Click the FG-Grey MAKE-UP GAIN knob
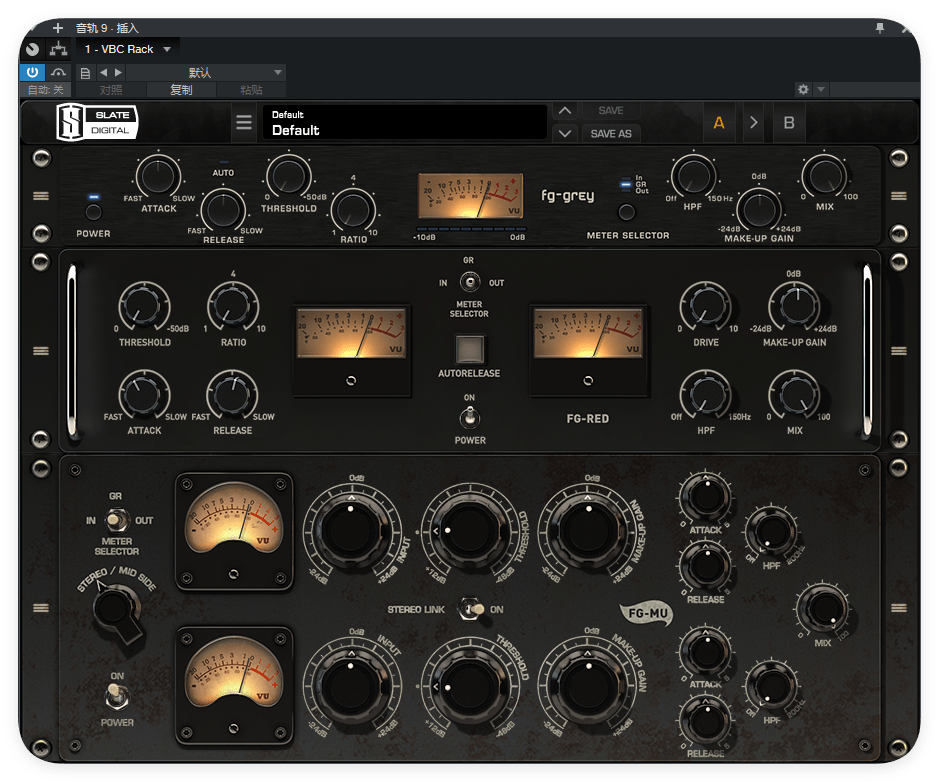The height and width of the screenshot is (782, 939). tap(759, 210)
